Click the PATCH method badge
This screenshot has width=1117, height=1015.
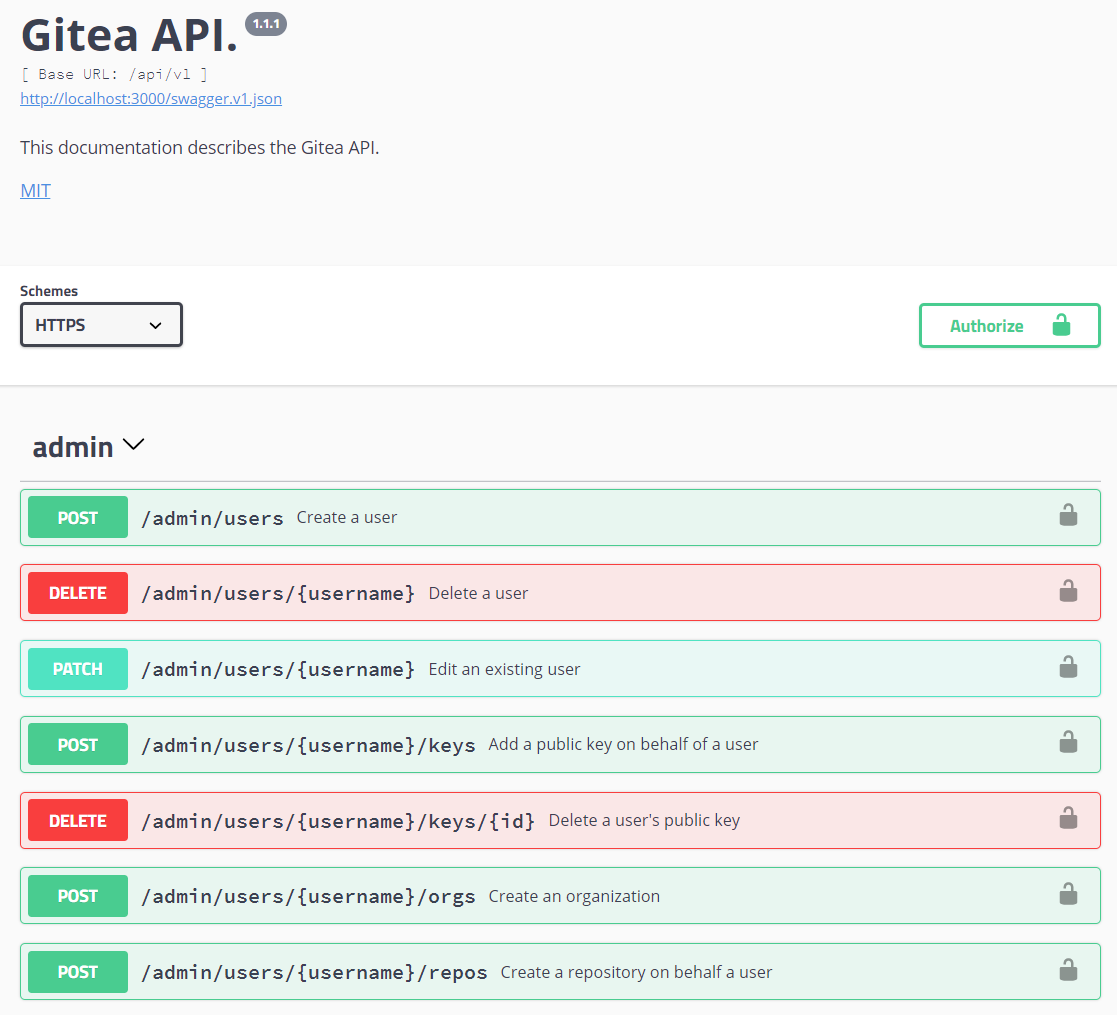[x=78, y=669]
